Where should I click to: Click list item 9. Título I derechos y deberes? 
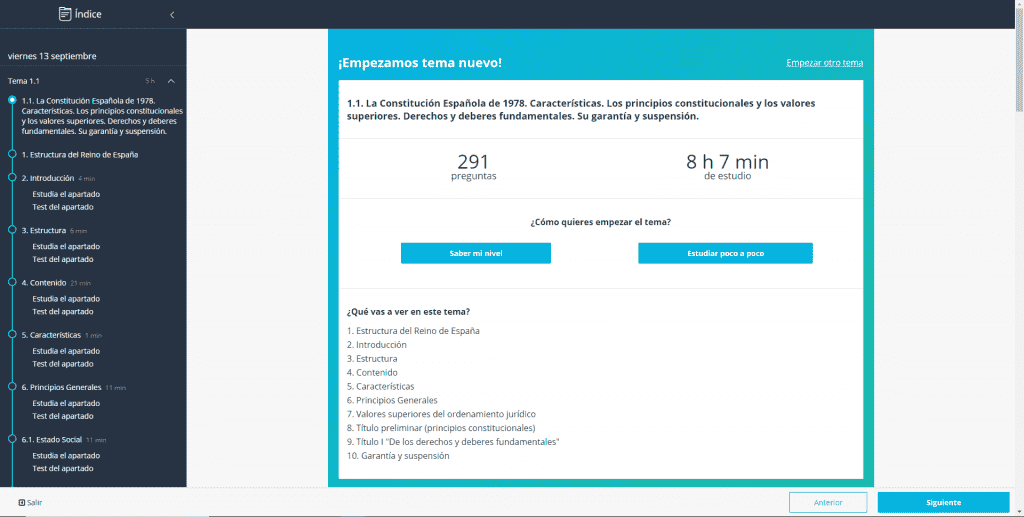(x=453, y=442)
